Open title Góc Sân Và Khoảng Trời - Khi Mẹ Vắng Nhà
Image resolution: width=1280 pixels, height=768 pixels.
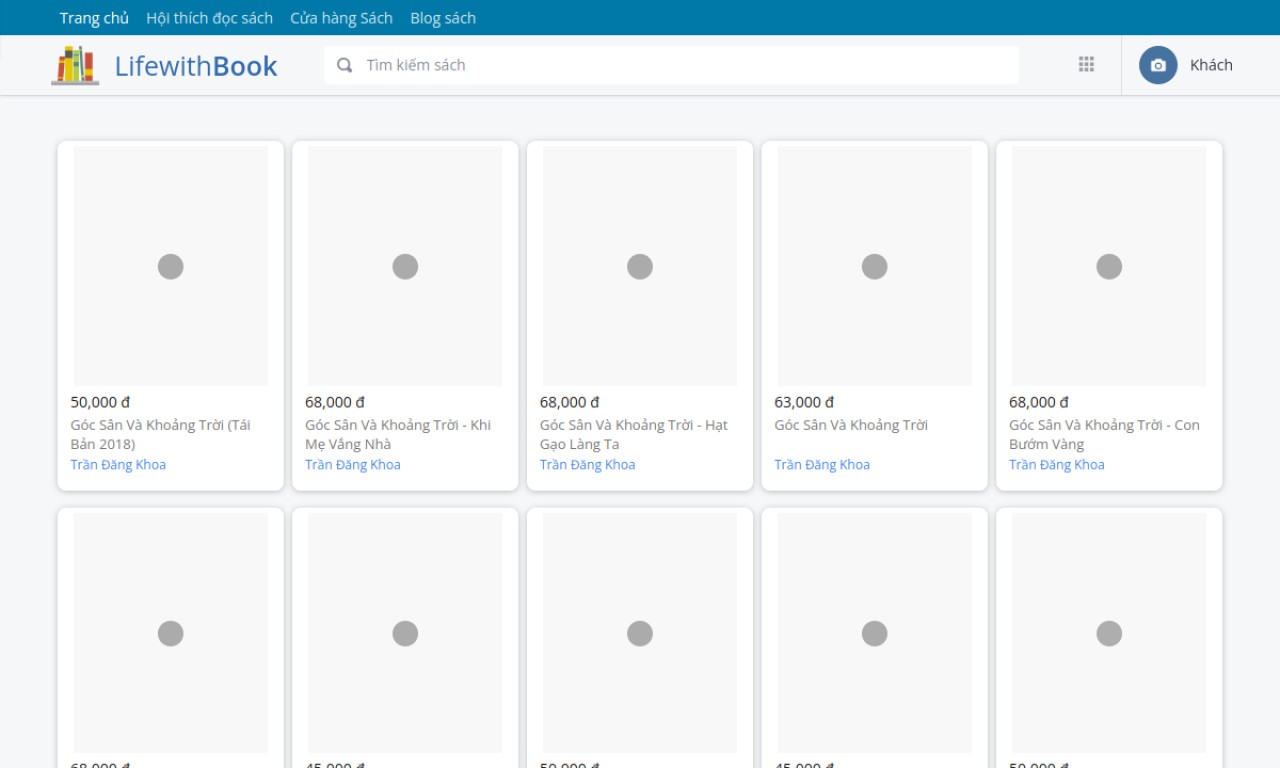[x=398, y=434]
